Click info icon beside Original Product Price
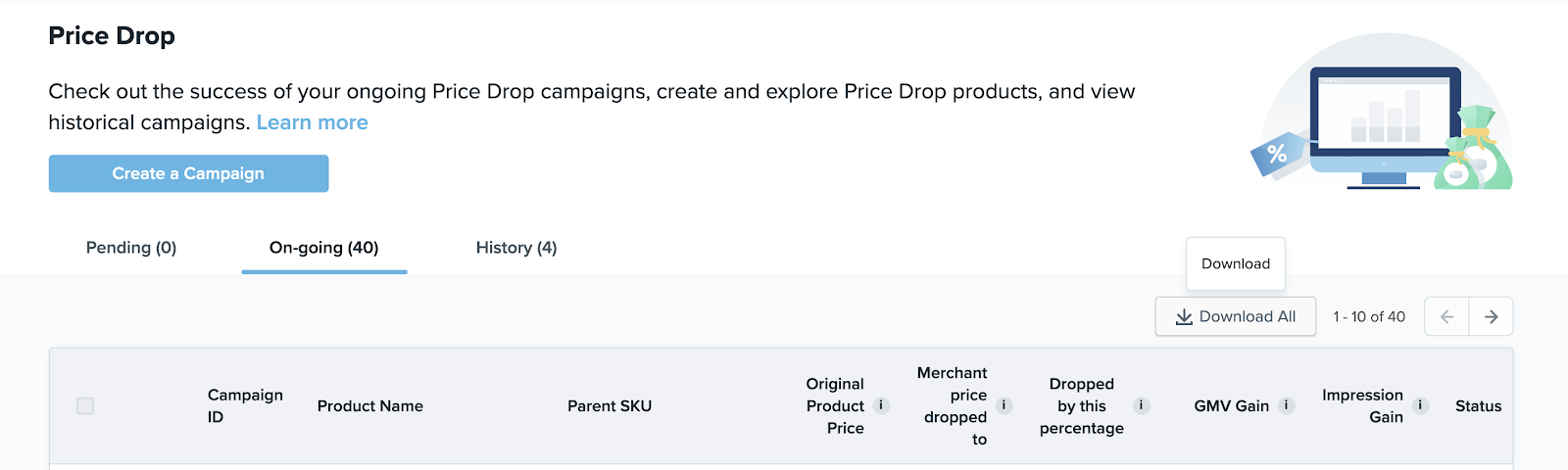This screenshot has height=470, width=1568. 881,405
